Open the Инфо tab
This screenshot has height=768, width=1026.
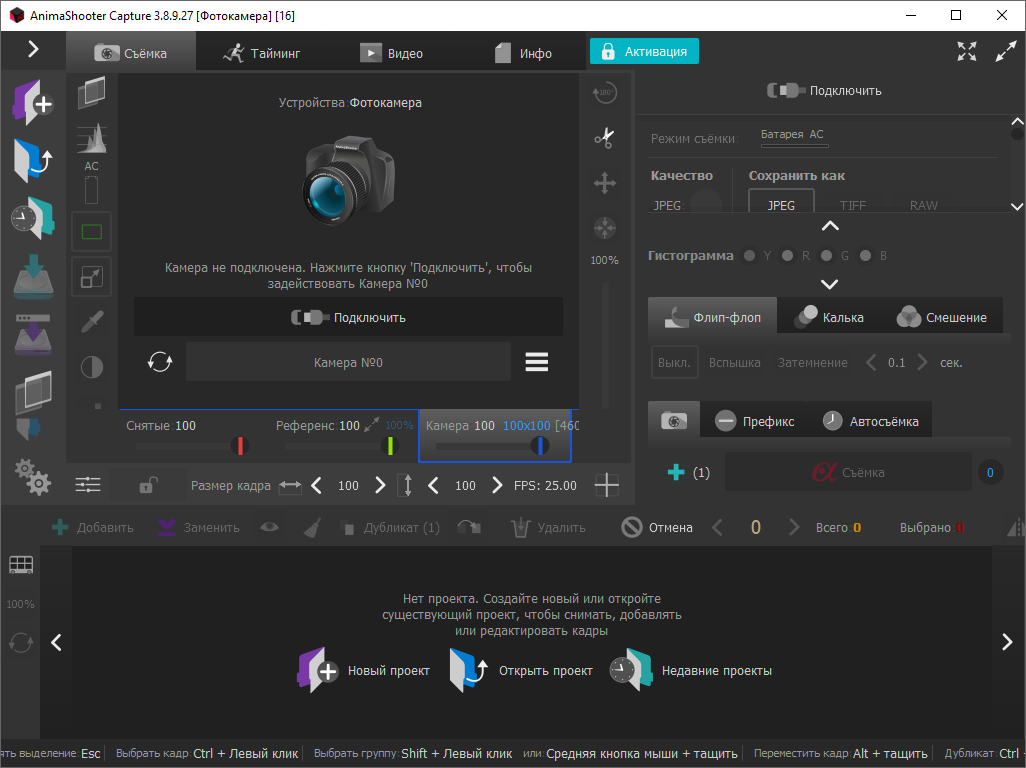point(522,52)
